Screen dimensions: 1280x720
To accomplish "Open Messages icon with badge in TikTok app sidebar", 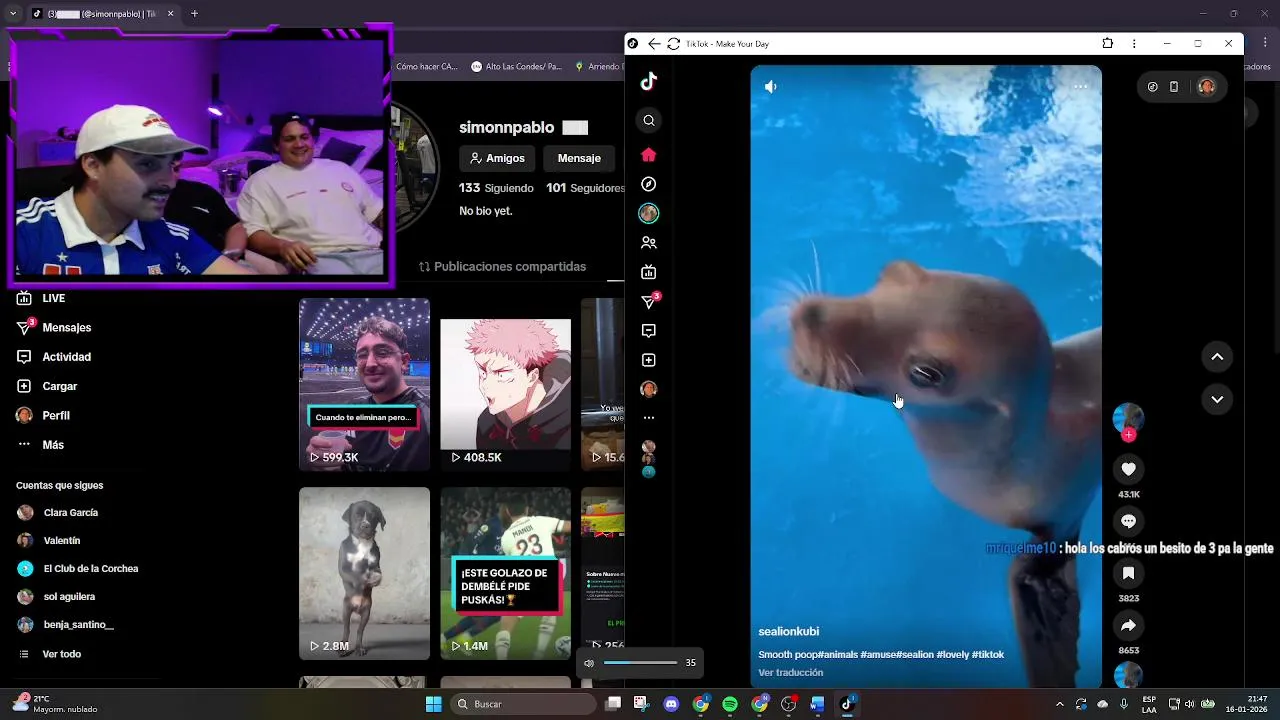I will pyautogui.click(x=649, y=301).
